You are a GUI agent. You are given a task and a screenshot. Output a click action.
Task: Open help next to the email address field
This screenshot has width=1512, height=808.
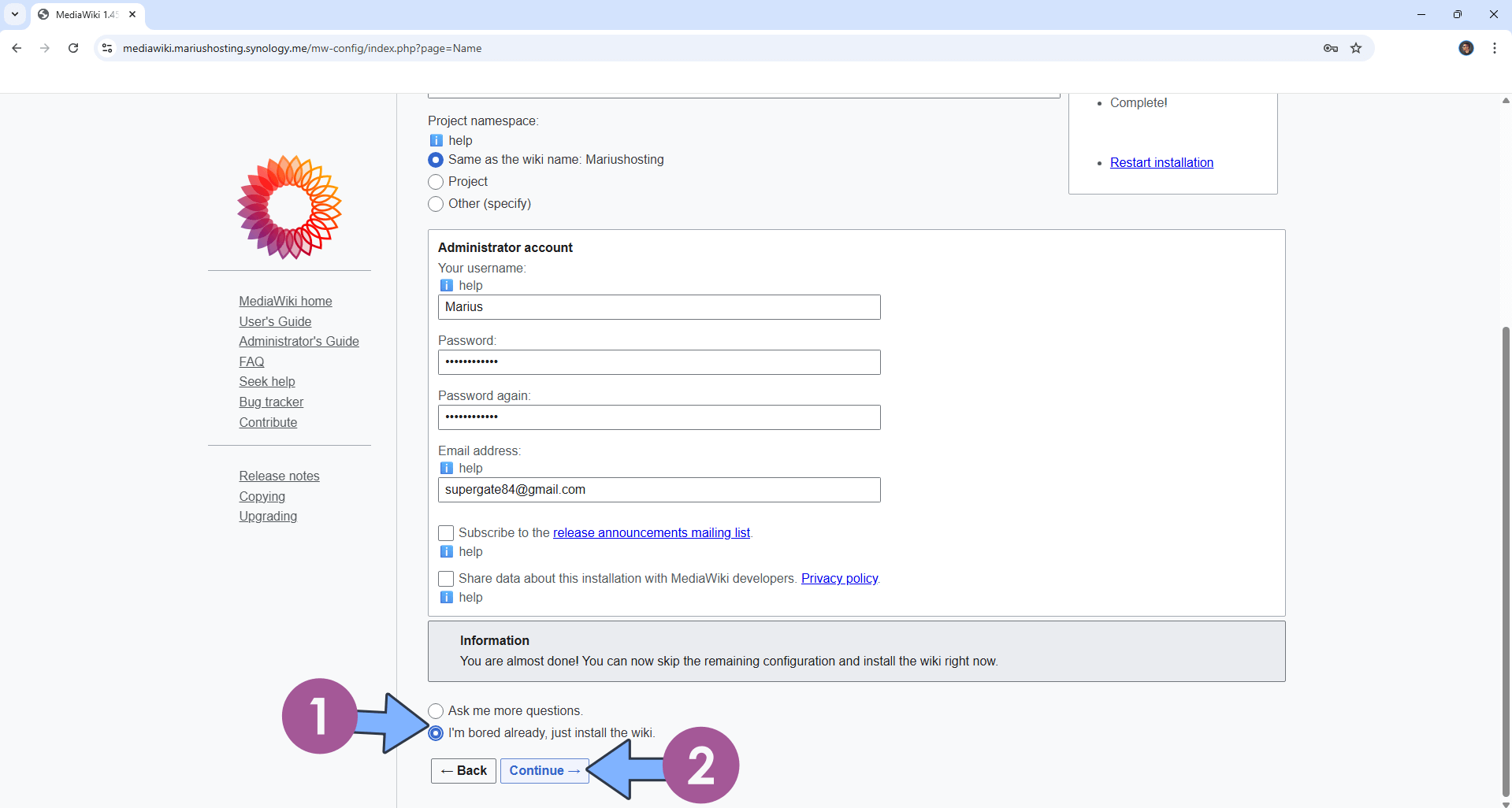(x=446, y=468)
